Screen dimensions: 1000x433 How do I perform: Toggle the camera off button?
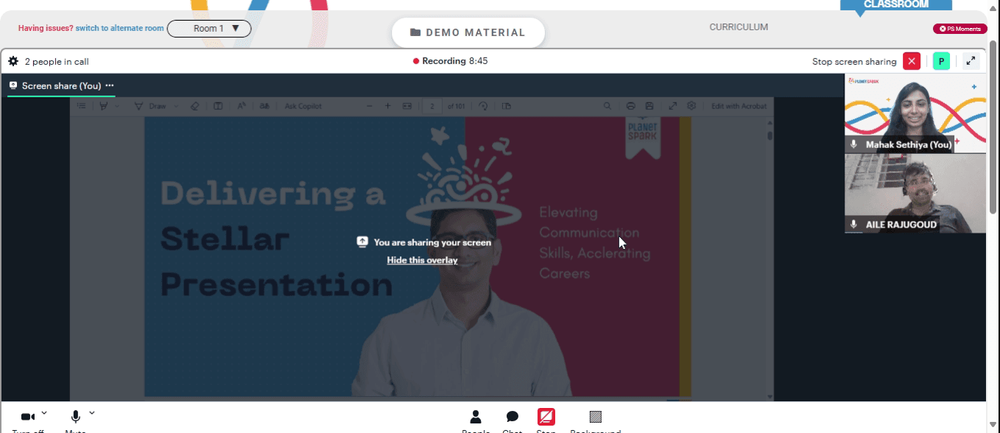[x=27, y=417]
